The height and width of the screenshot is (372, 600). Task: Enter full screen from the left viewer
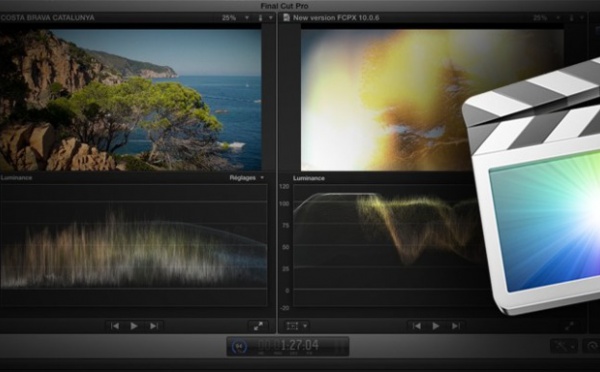[258, 326]
